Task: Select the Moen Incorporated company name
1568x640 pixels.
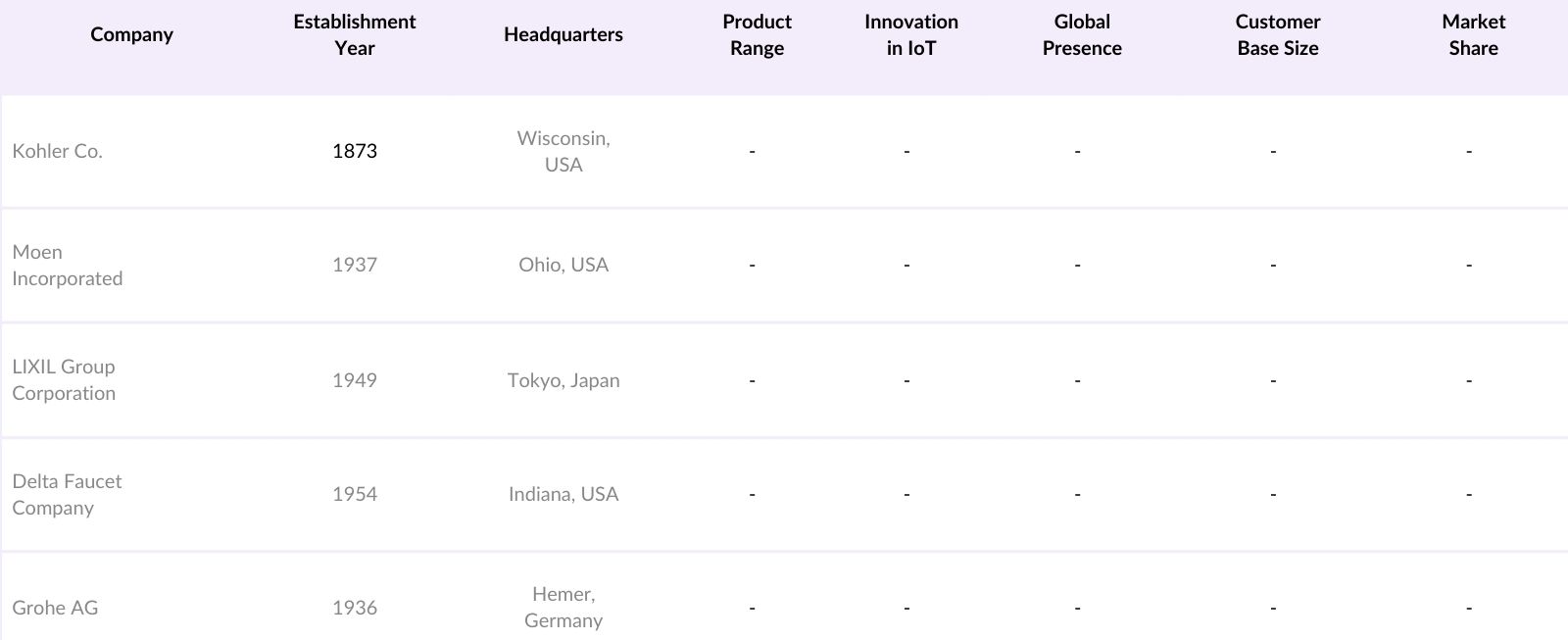Action: click(67, 266)
